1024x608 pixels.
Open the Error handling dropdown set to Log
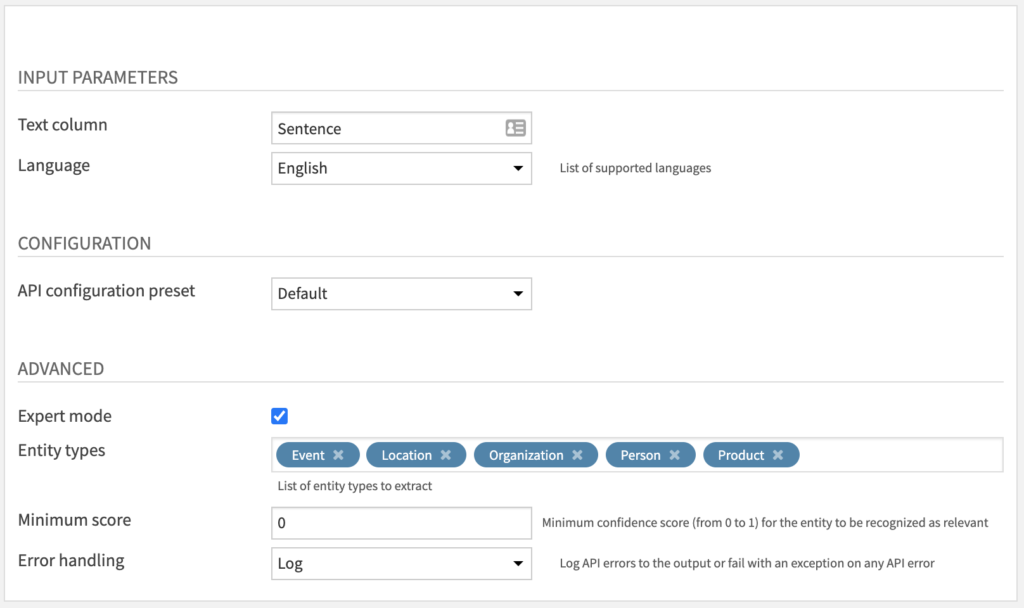402,564
